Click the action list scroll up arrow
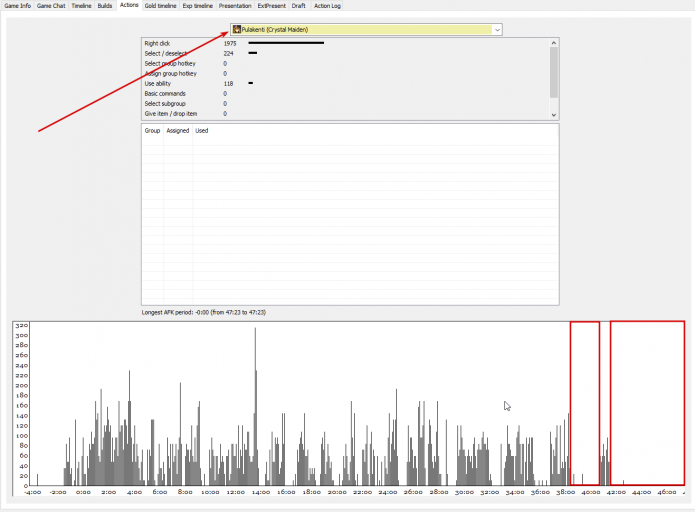 click(554, 43)
